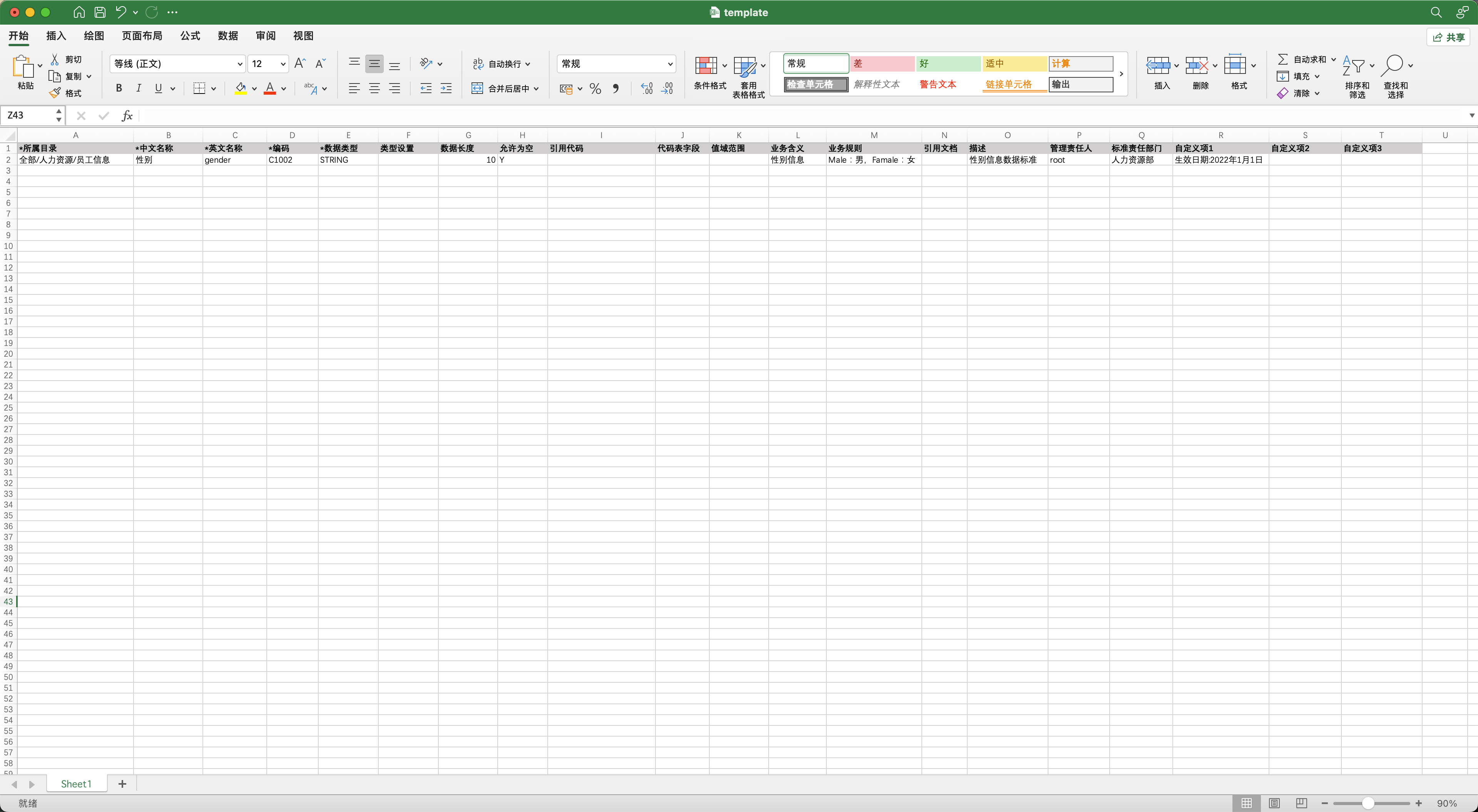Undo the last action

(120, 12)
